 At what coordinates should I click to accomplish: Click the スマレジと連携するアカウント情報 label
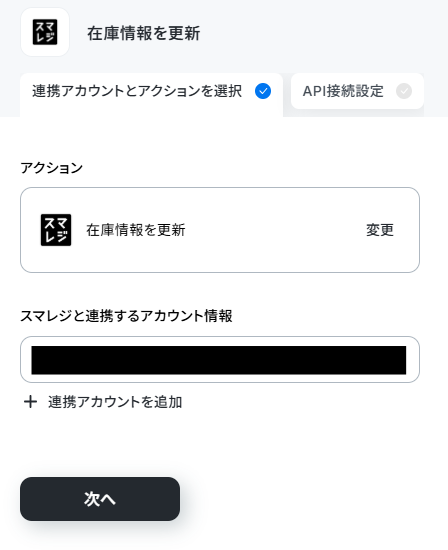pos(126,316)
